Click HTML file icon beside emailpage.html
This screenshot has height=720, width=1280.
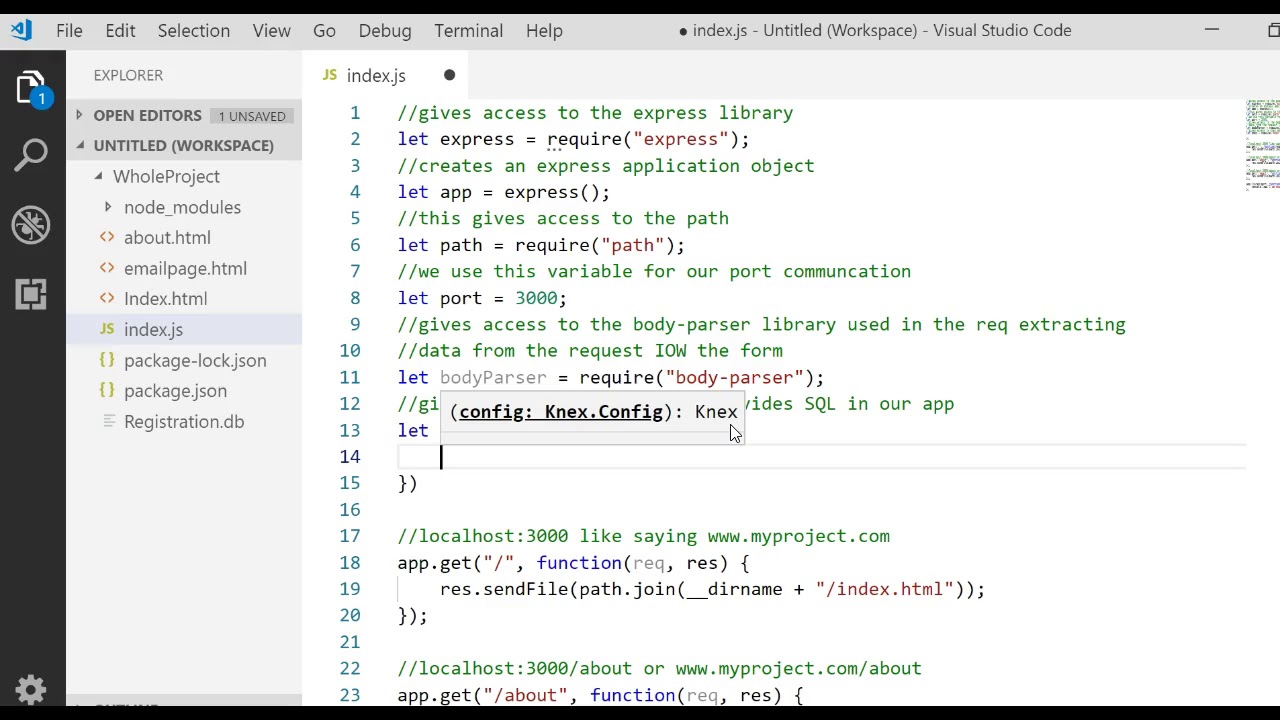[x=107, y=268]
